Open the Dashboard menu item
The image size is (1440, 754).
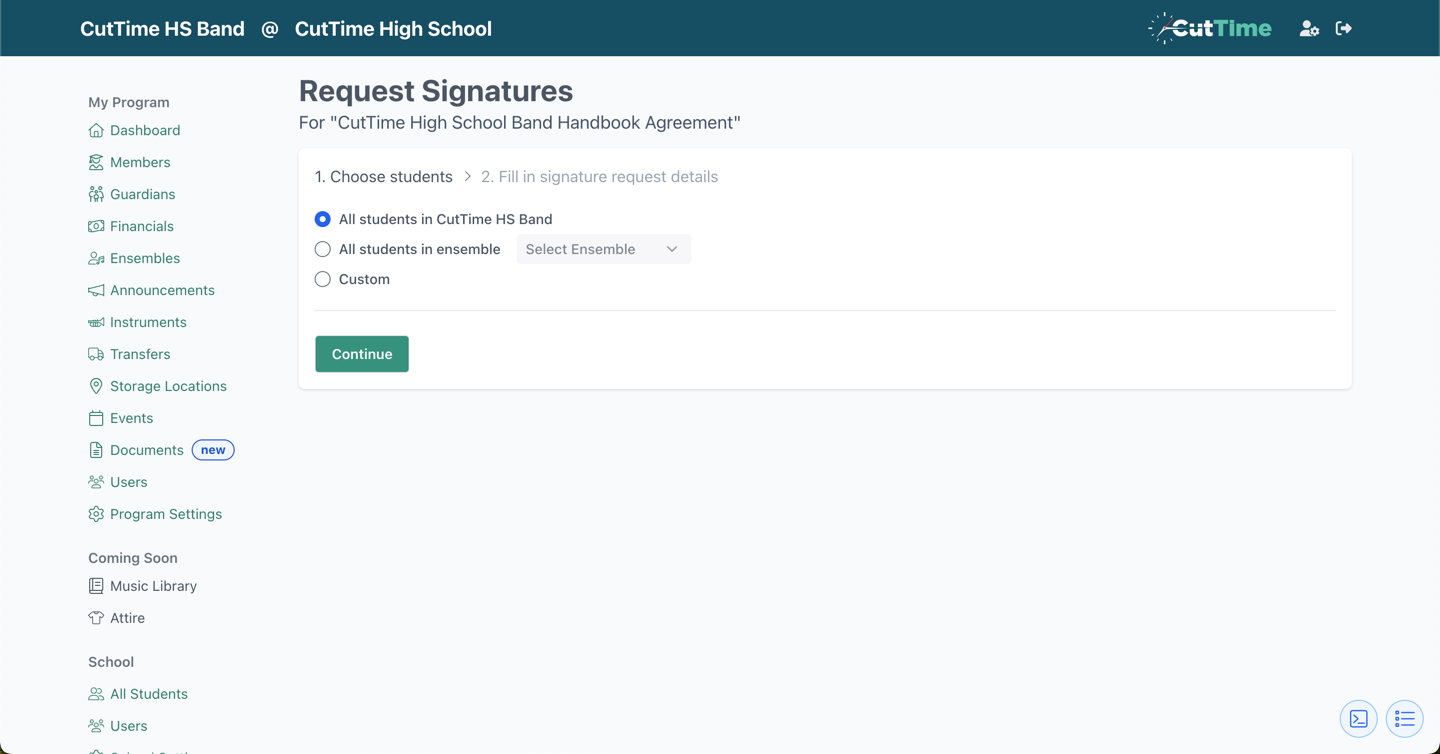click(x=145, y=130)
